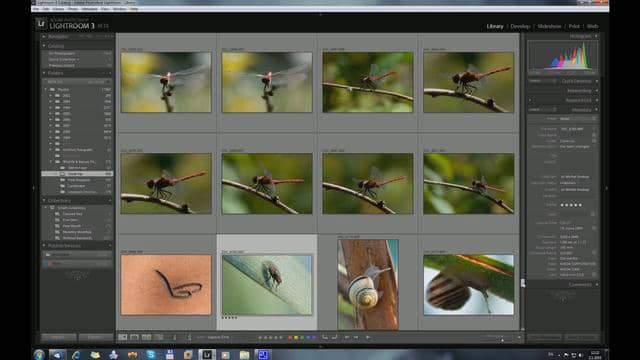Select All Photographs in Catalog
640x360 pixels.
coord(77,53)
